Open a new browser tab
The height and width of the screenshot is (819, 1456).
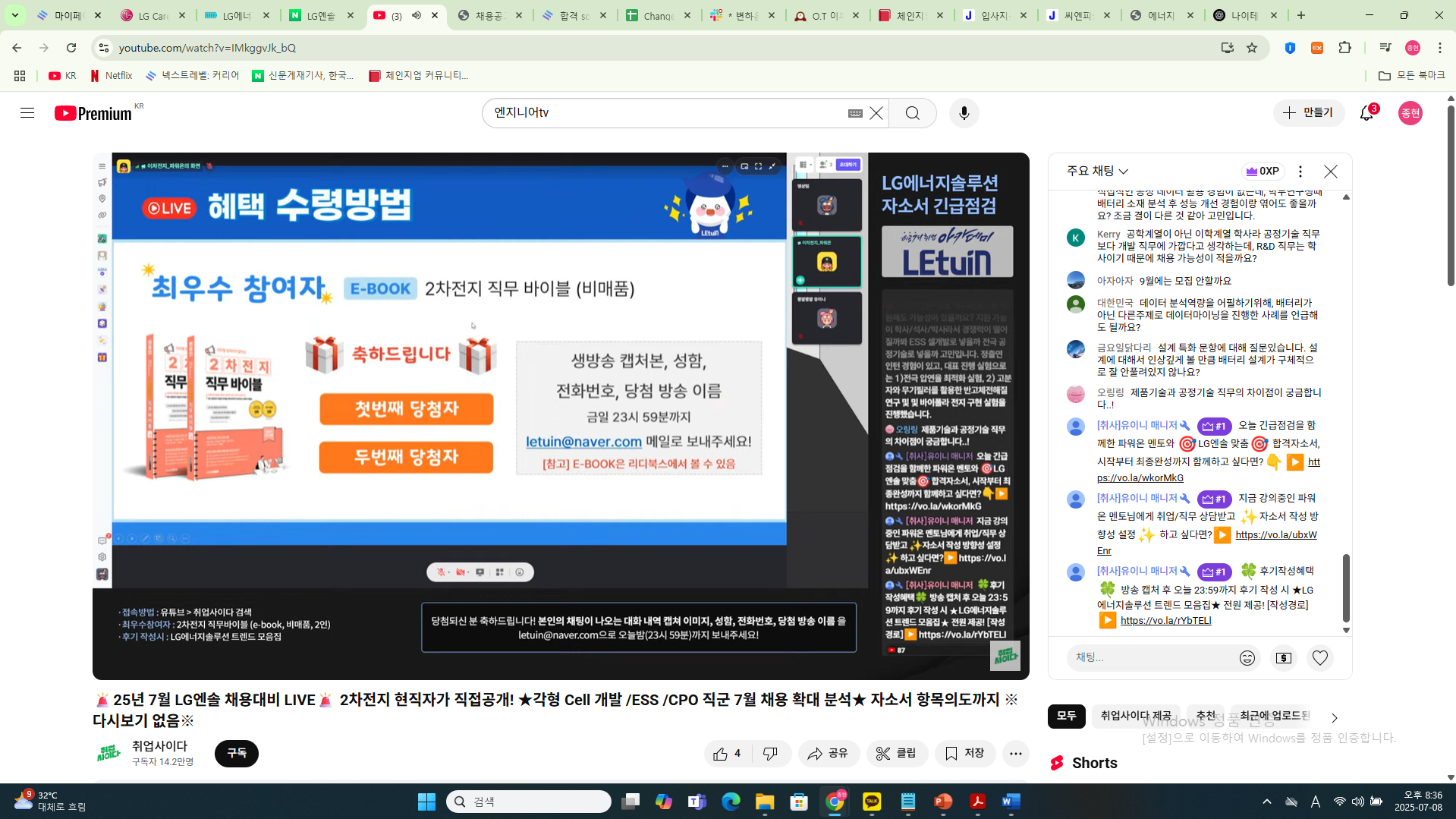(x=1301, y=15)
